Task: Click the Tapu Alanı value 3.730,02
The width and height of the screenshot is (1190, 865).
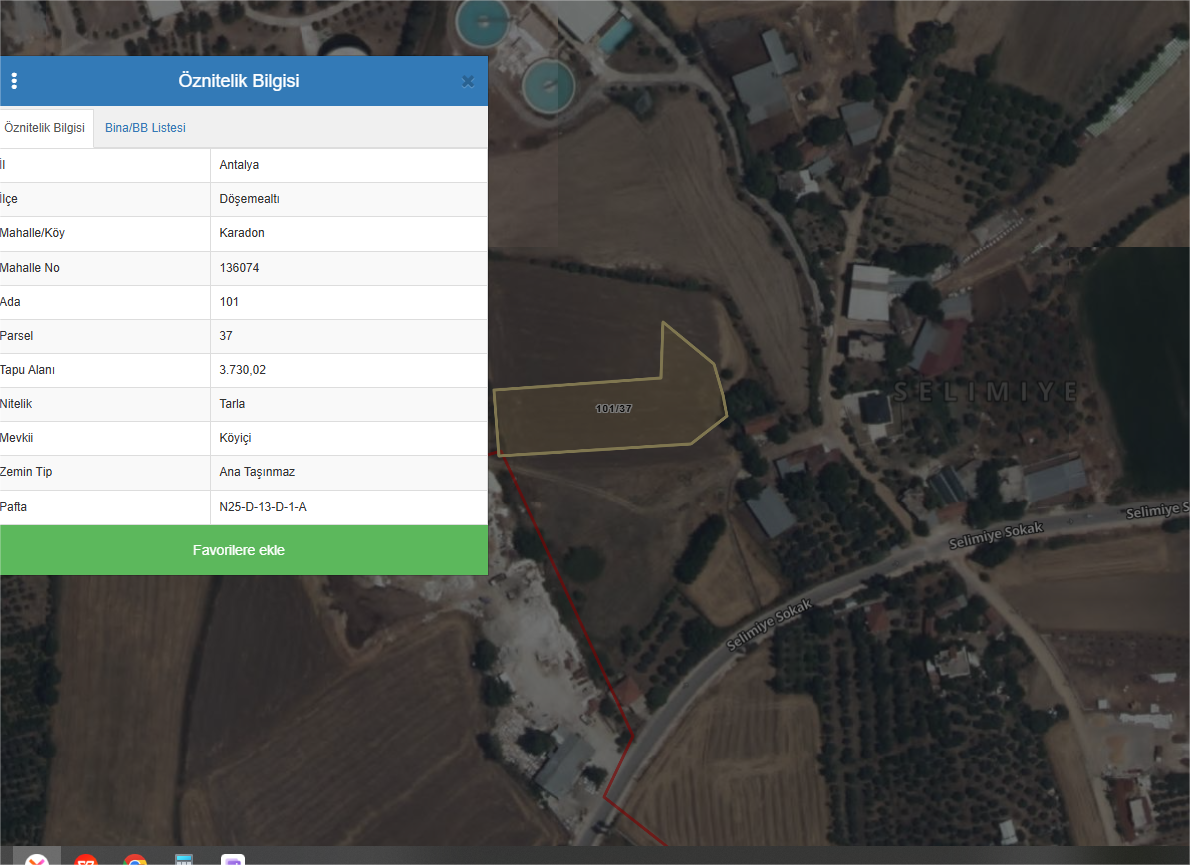Action: pyautogui.click(x=243, y=370)
